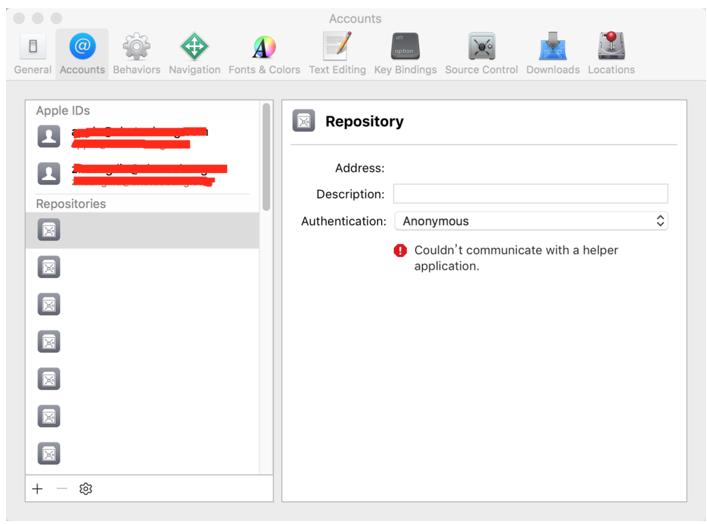The image size is (707, 524).
Task: Click the "Couldn't communicate with a helper" message
Action: (x=516, y=258)
